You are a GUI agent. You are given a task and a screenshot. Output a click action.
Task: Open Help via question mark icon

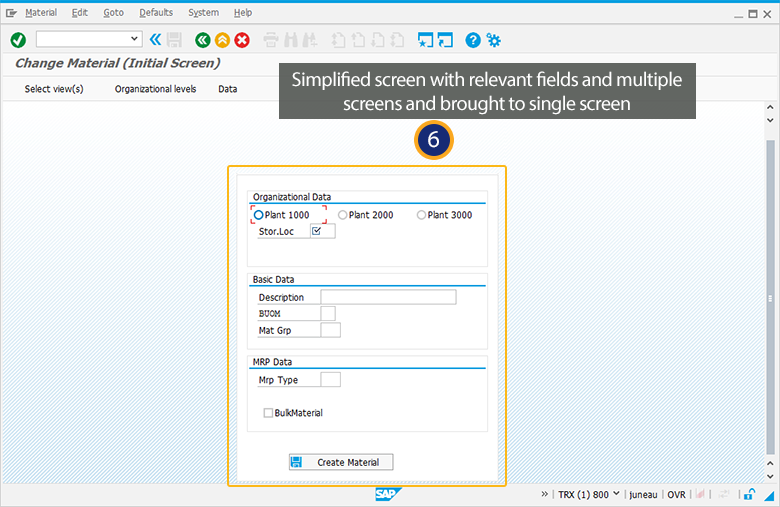(473, 40)
